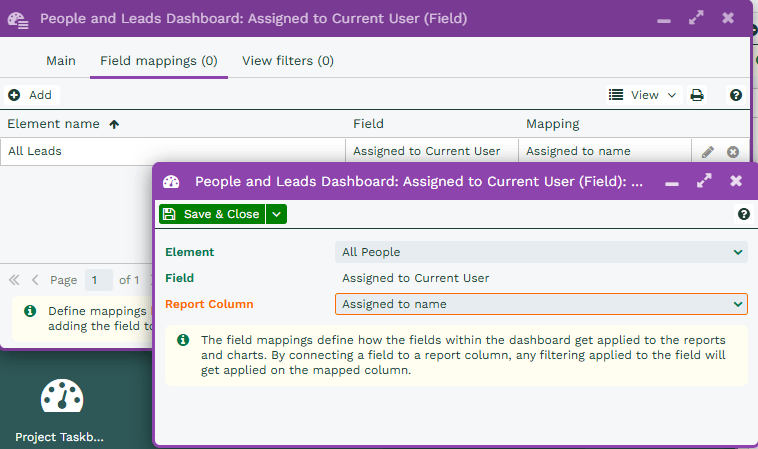
Task: Click the edit pencil icon for All Leads
Action: tap(708, 152)
